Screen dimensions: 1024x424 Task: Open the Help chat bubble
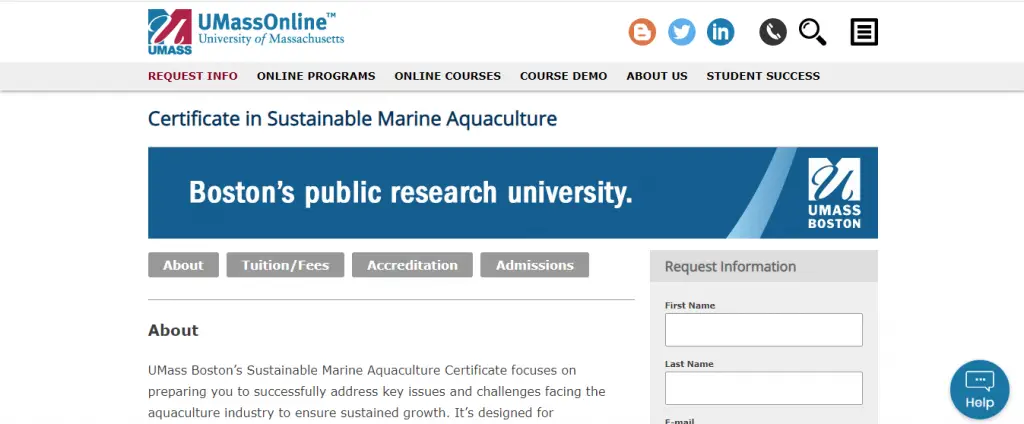(979, 389)
